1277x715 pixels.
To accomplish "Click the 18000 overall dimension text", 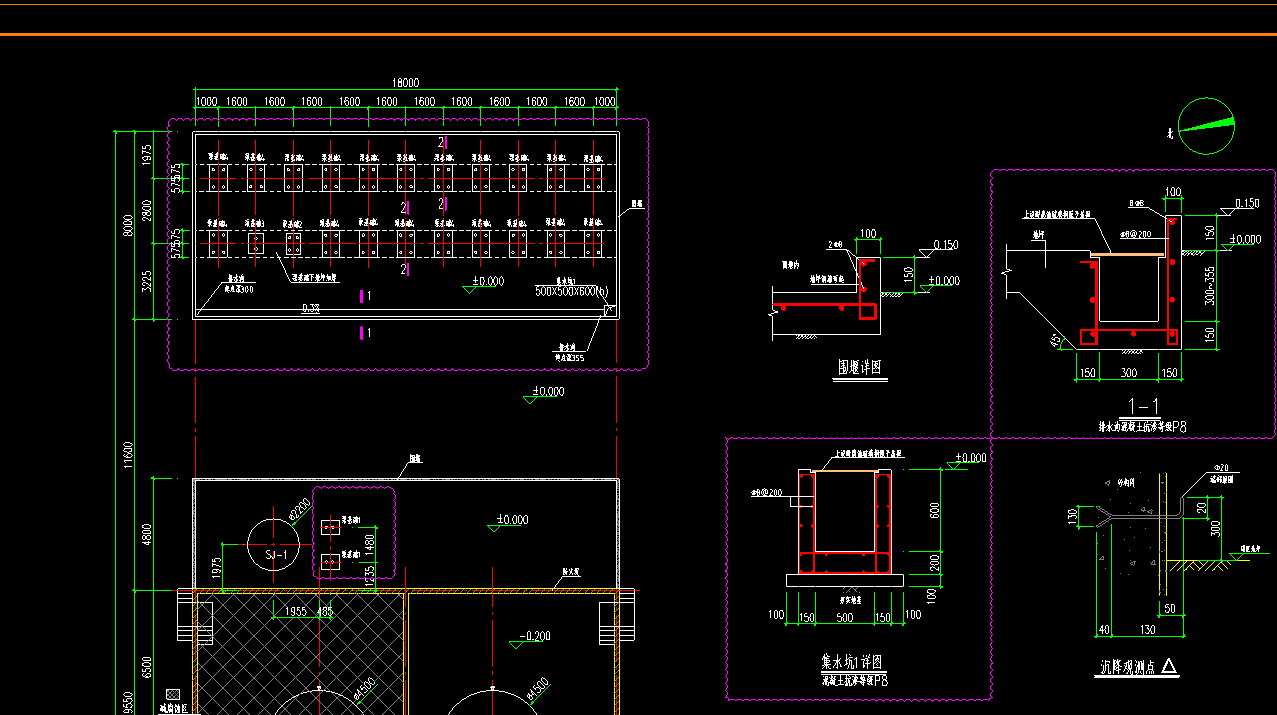I will tap(405, 83).
